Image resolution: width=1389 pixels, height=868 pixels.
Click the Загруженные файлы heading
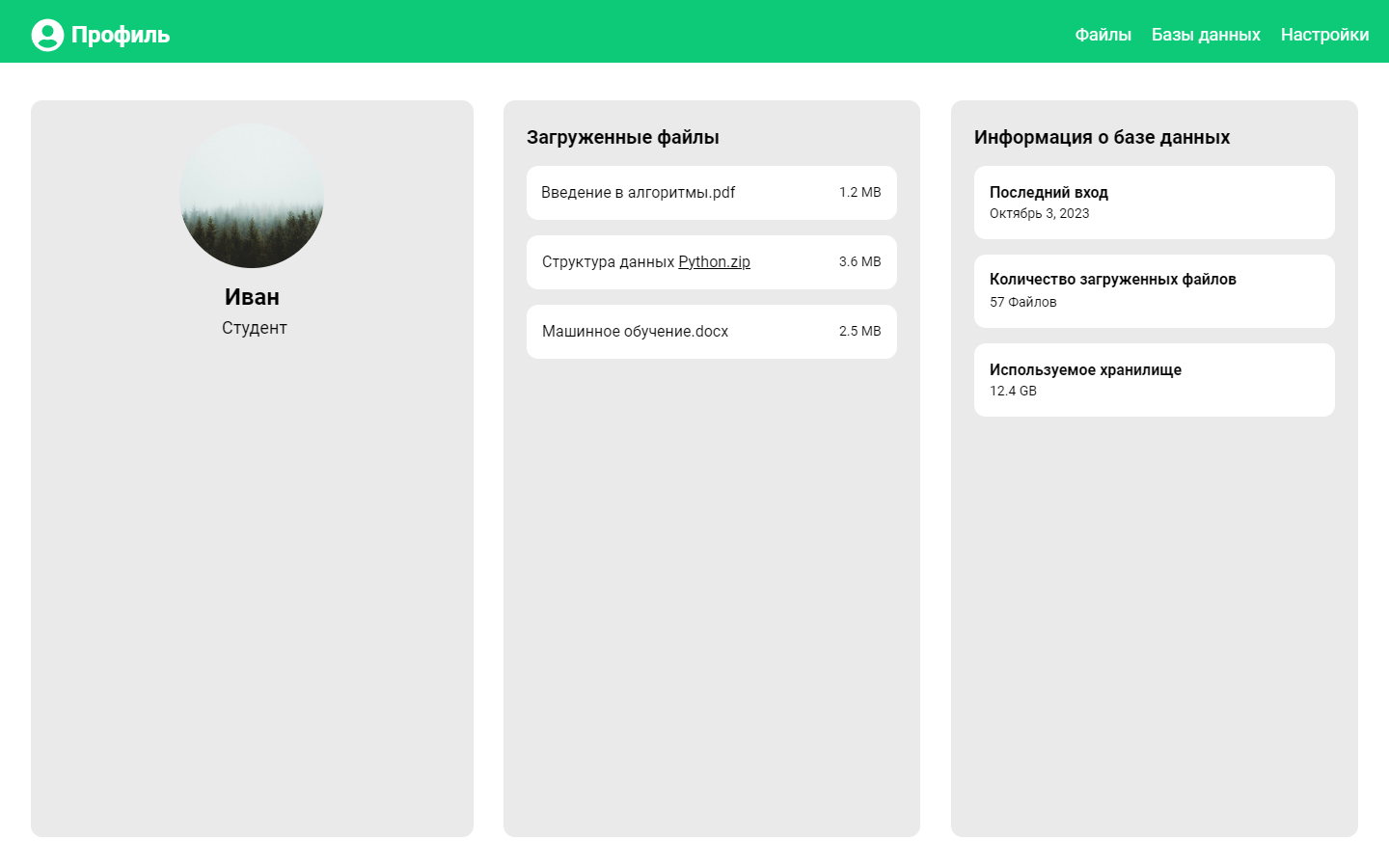(623, 137)
